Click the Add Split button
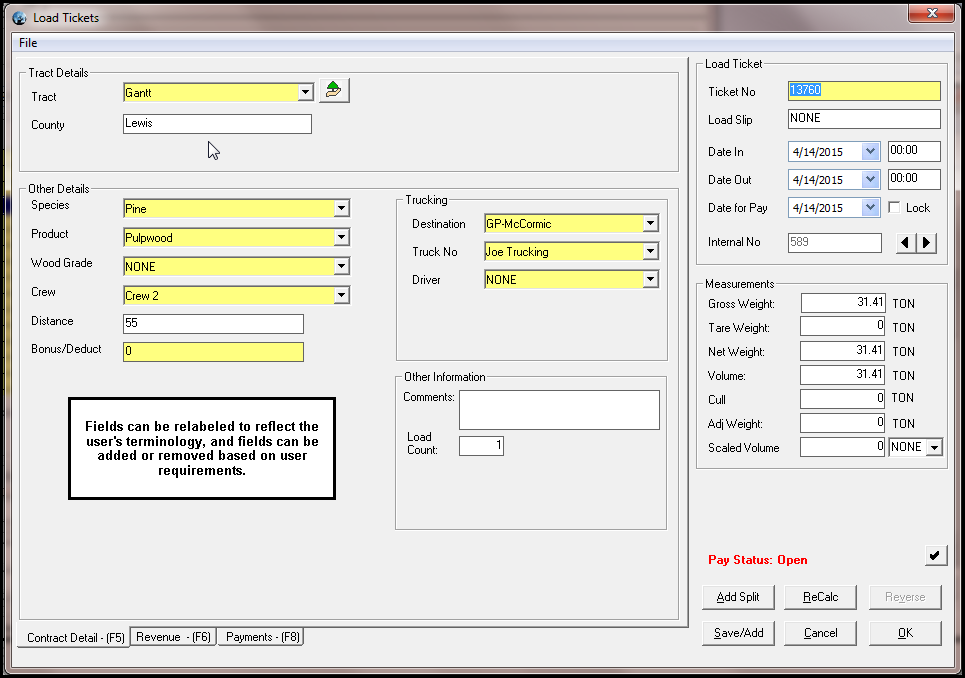Viewport: 965px width, 678px height. (x=738, y=597)
